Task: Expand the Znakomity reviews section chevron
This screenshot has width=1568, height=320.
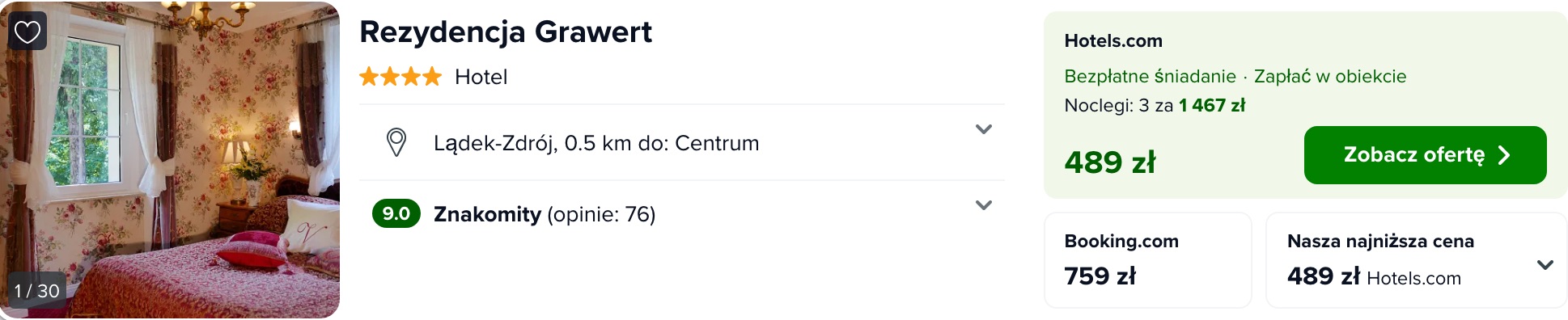Action: pos(983,205)
